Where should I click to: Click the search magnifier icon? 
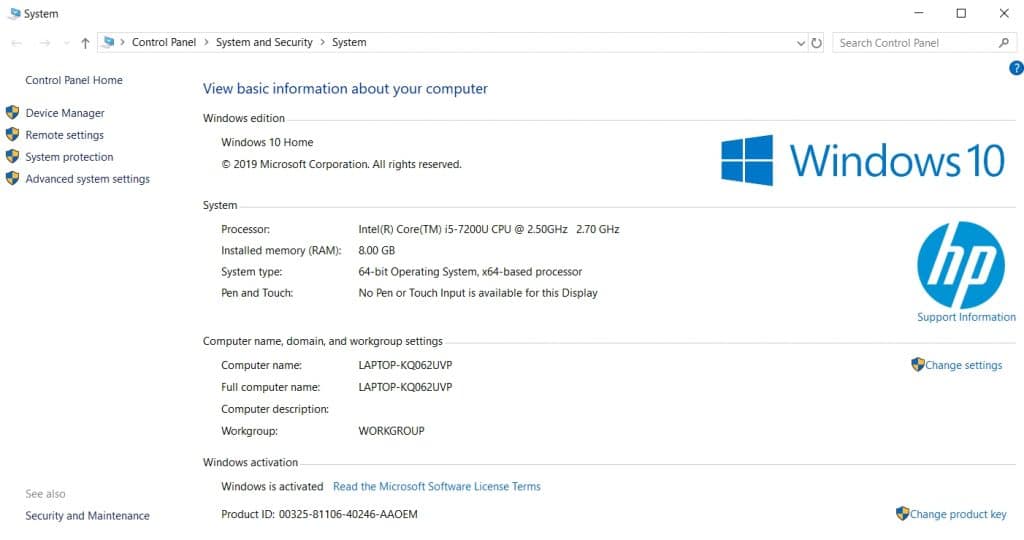pos(1004,43)
